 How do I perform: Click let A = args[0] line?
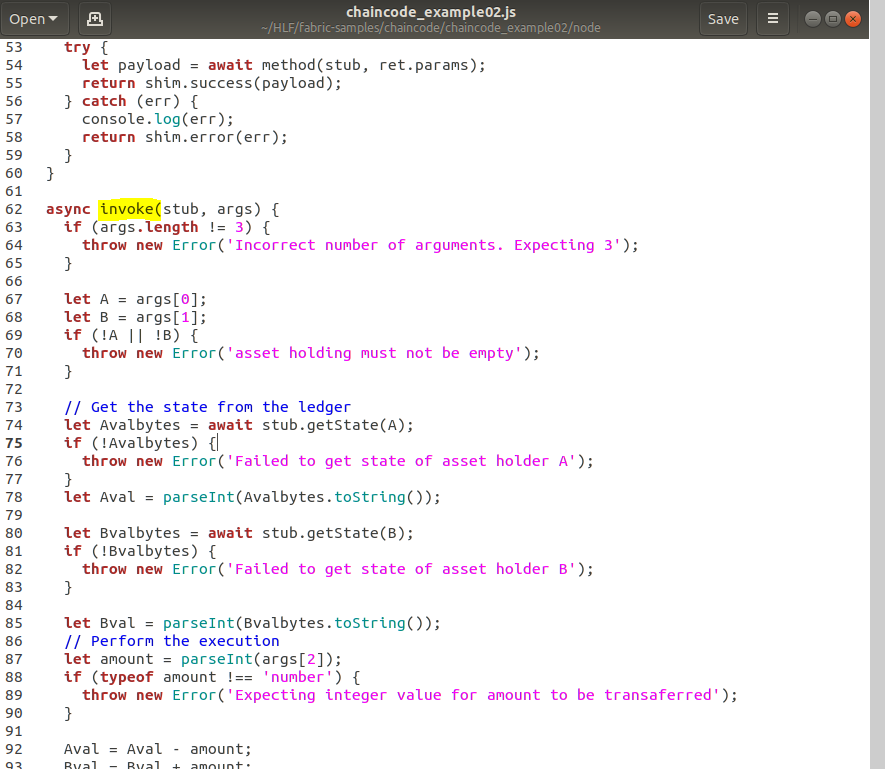(x=135, y=299)
